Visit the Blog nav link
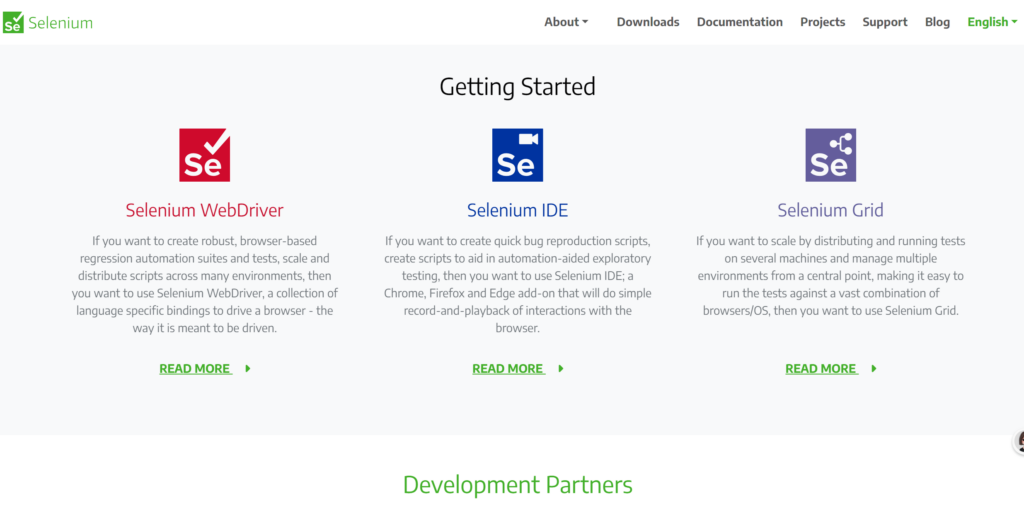This screenshot has height=530, width=1024. coord(937,22)
